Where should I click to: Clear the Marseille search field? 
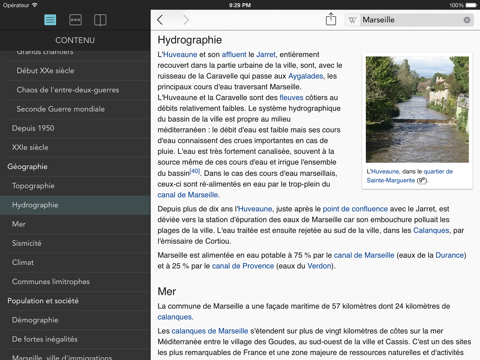tap(467, 20)
